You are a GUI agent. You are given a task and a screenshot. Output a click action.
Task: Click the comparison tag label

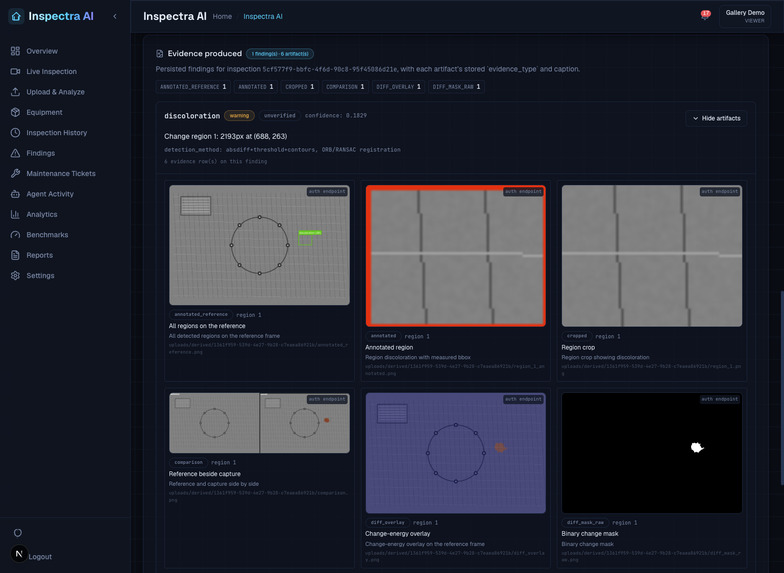tap(188, 462)
